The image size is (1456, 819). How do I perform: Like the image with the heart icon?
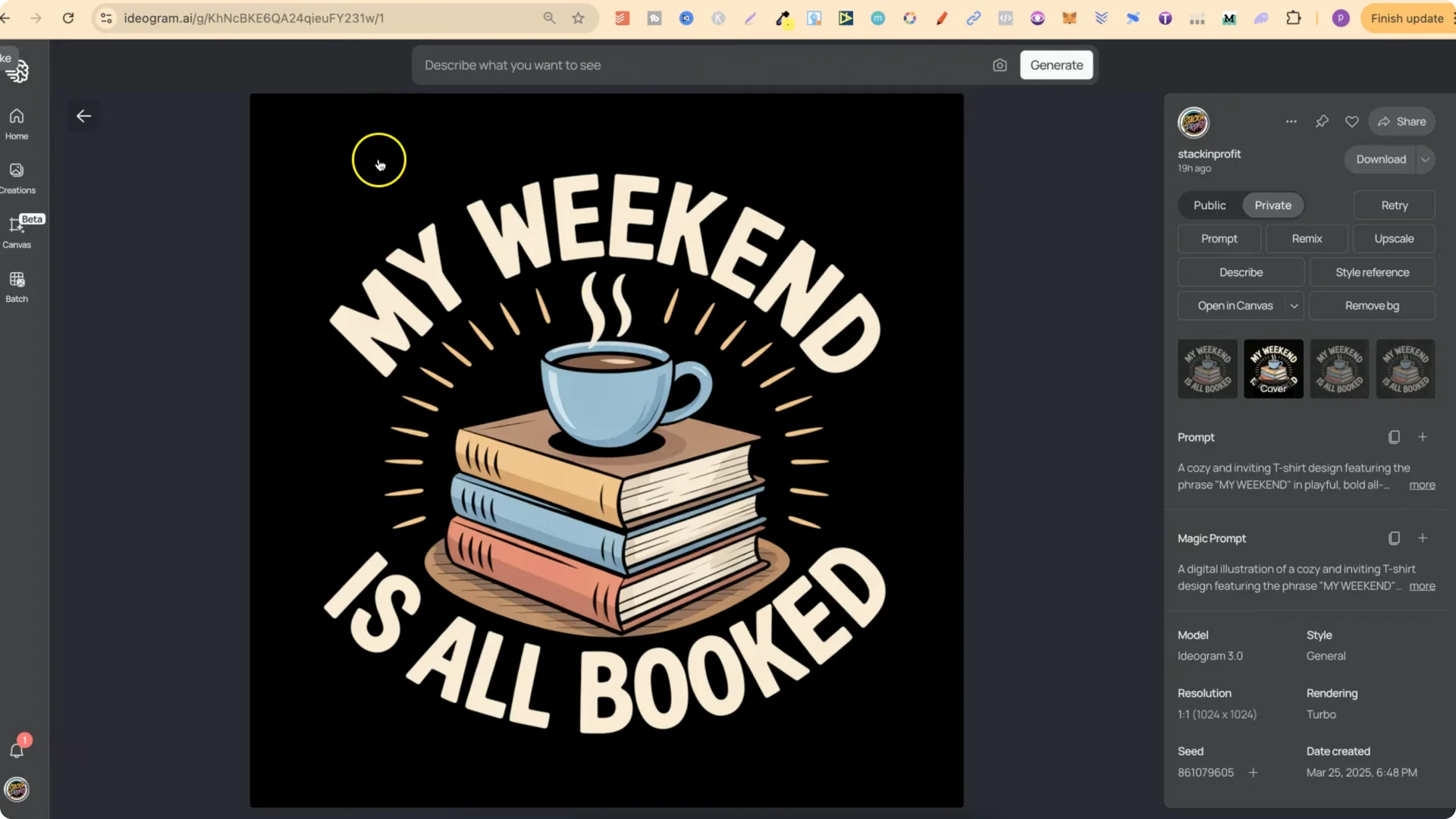(1353, 121)
